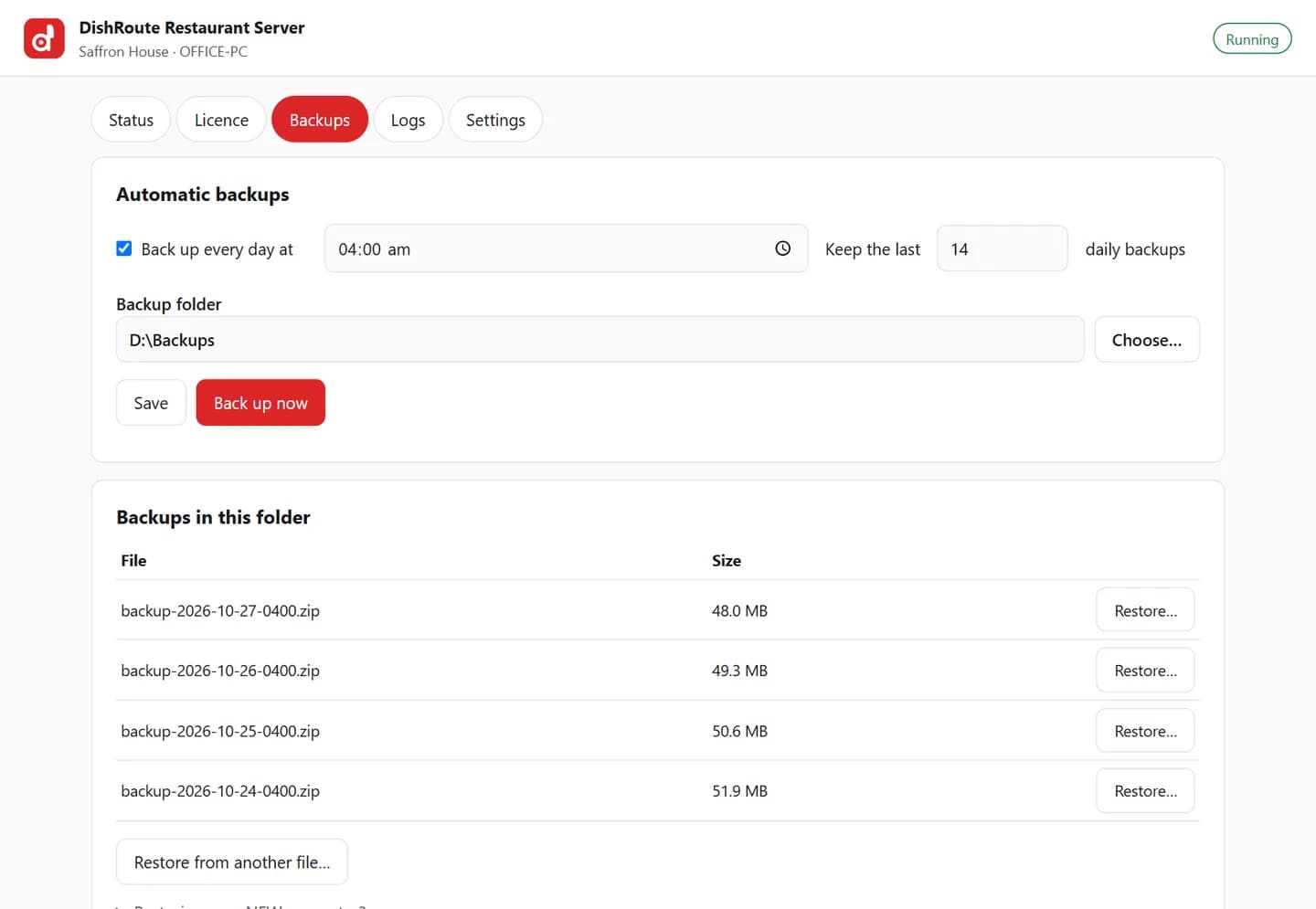Open the time picker clock icon
The height and width of the screenshot is (909, 1316).
782,248
